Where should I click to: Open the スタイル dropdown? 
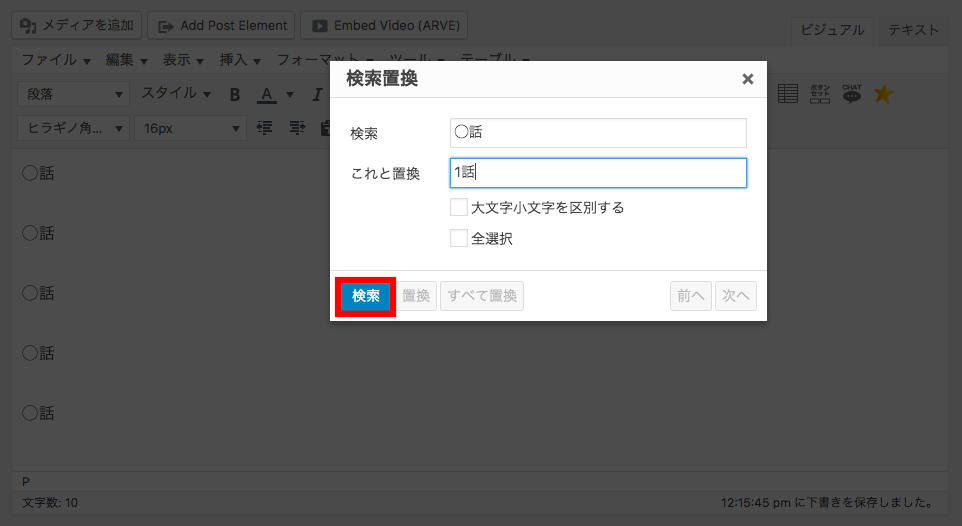[175, 93]
